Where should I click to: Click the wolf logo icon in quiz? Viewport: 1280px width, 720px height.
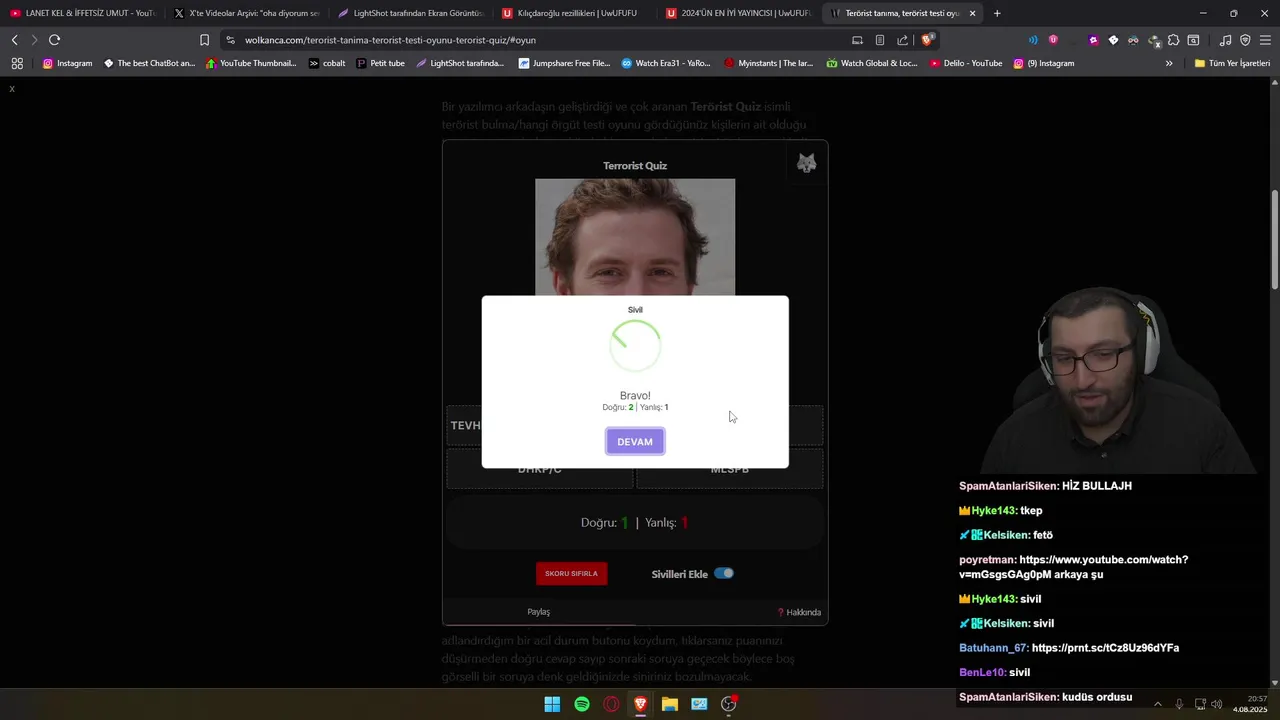click(806, 163)
